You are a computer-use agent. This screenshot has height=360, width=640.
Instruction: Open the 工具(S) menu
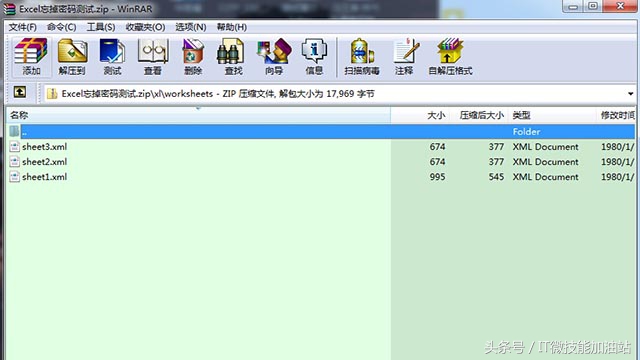(101, 27)
